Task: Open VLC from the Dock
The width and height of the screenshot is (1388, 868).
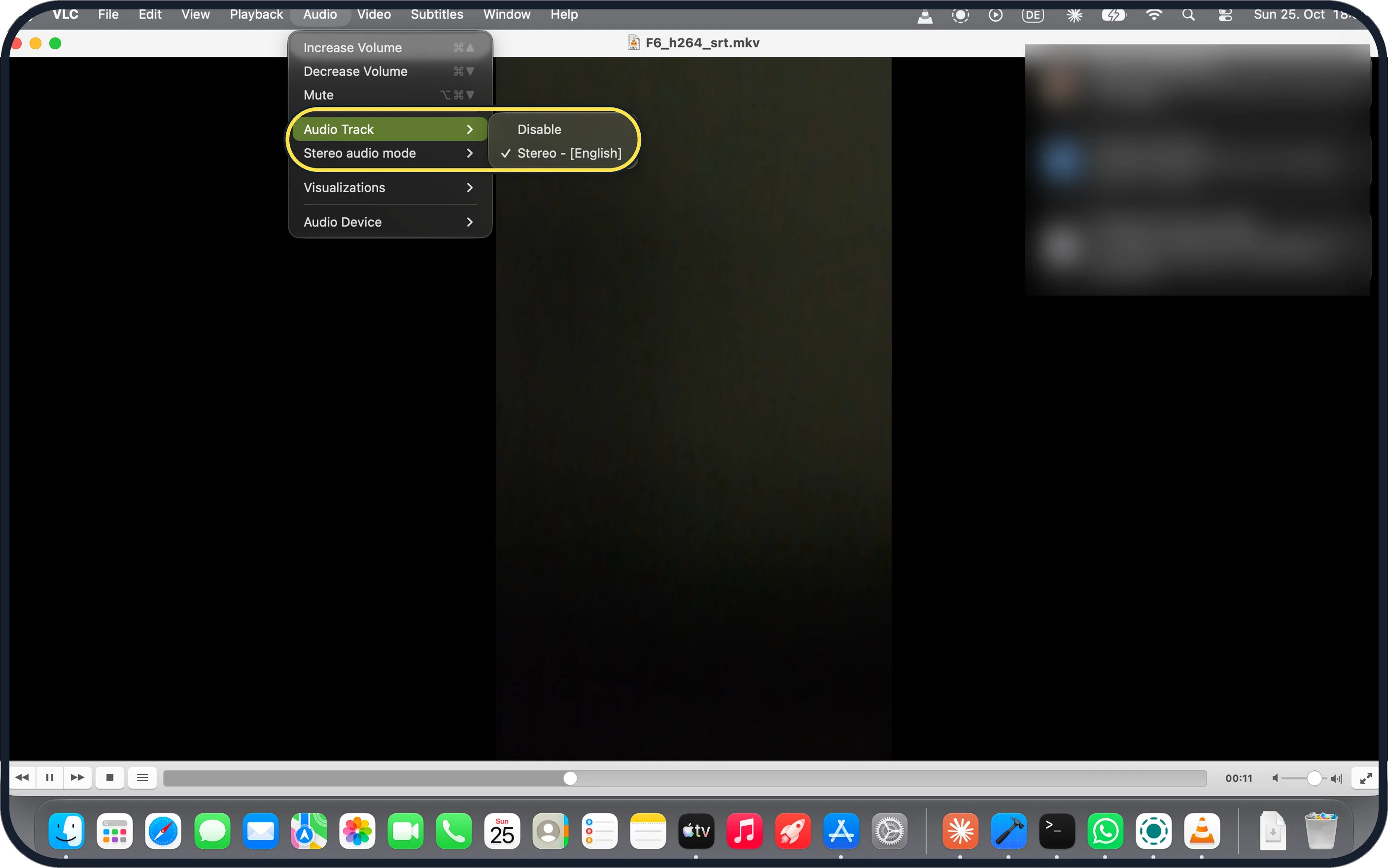Action: [1201, 831]
